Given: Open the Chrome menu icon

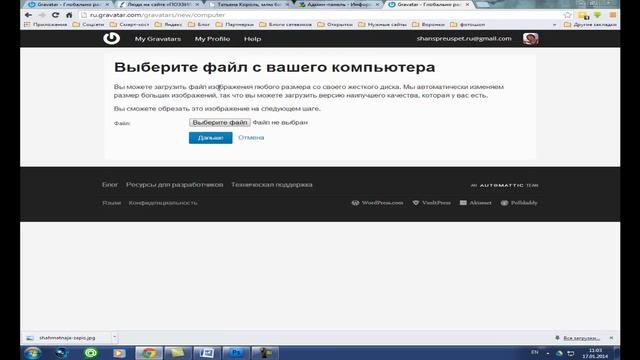Looking at the screenshot, I should (x=613, y=15).
